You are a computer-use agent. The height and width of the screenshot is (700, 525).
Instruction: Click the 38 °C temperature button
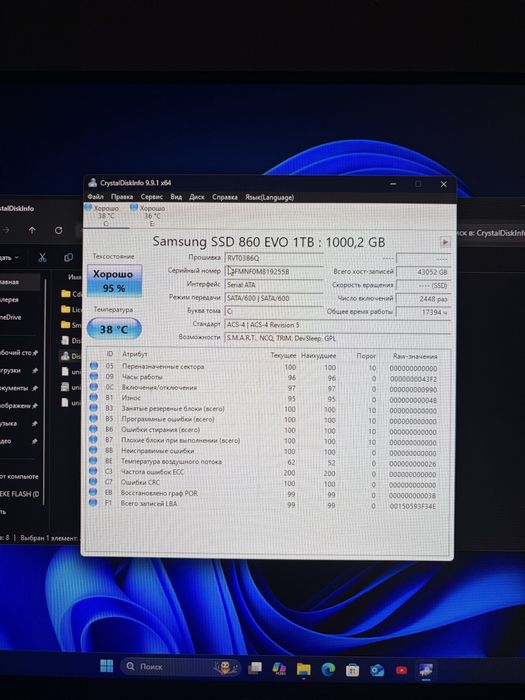pyautogui.click(x=114, y=329)
